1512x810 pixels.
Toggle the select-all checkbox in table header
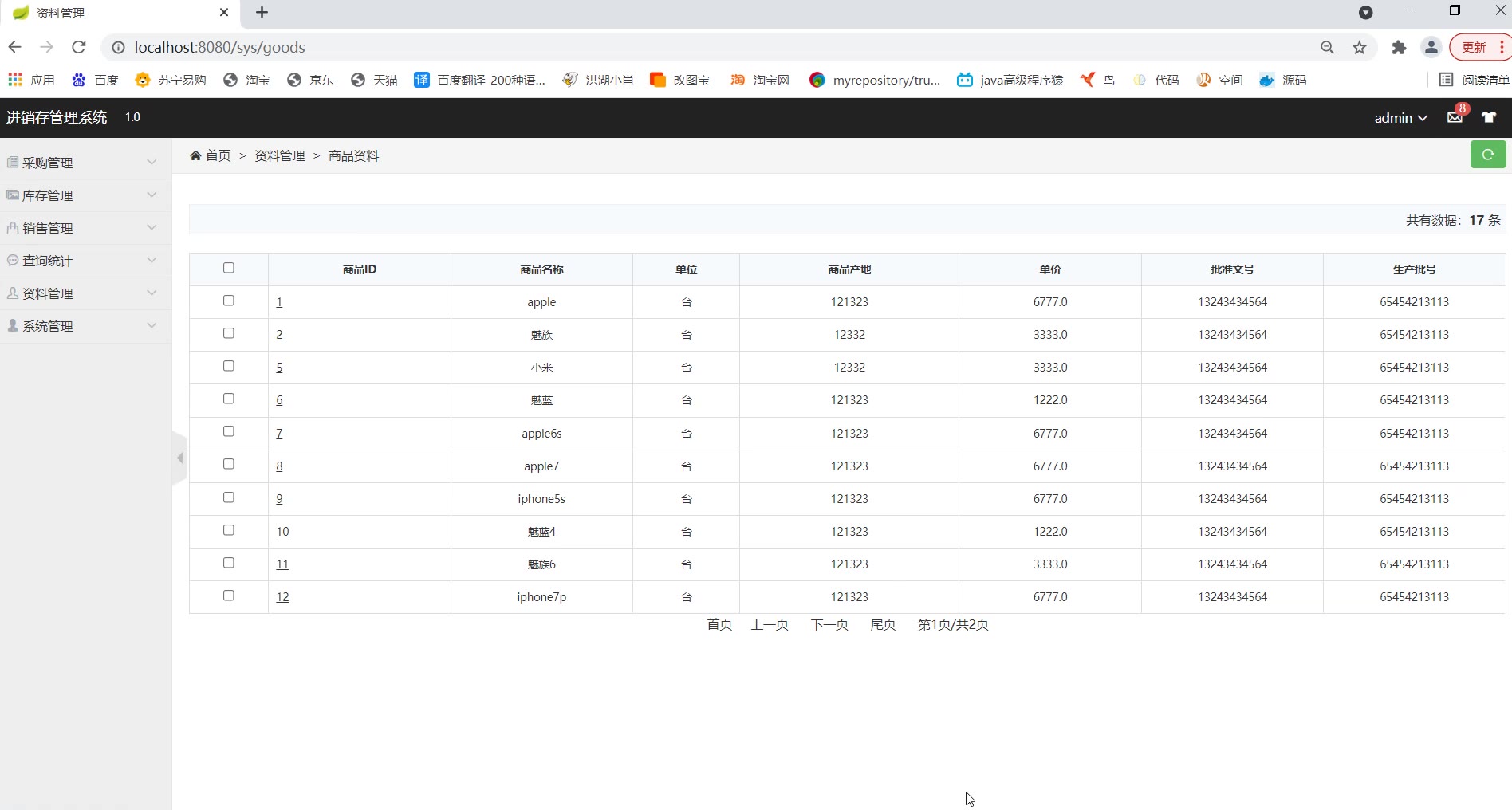[x=229, y=268]
